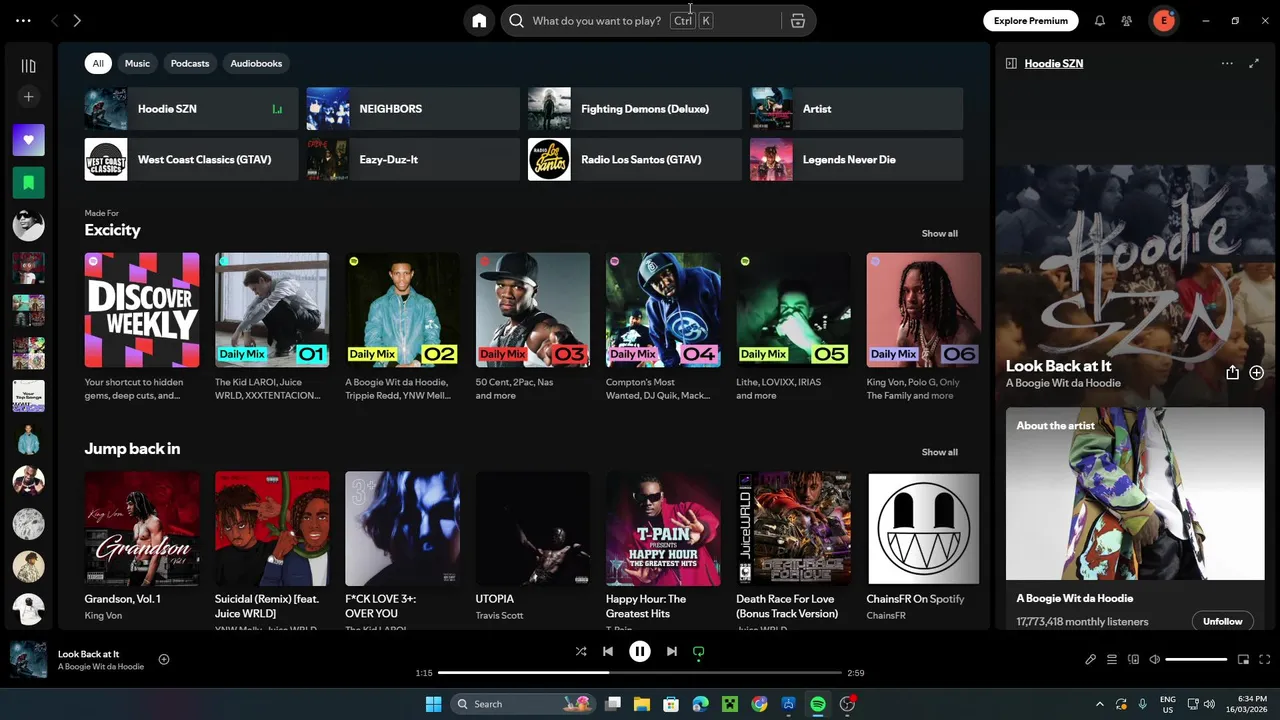
Task: Open the three-dot app menu
Action: tap(23, 20)
